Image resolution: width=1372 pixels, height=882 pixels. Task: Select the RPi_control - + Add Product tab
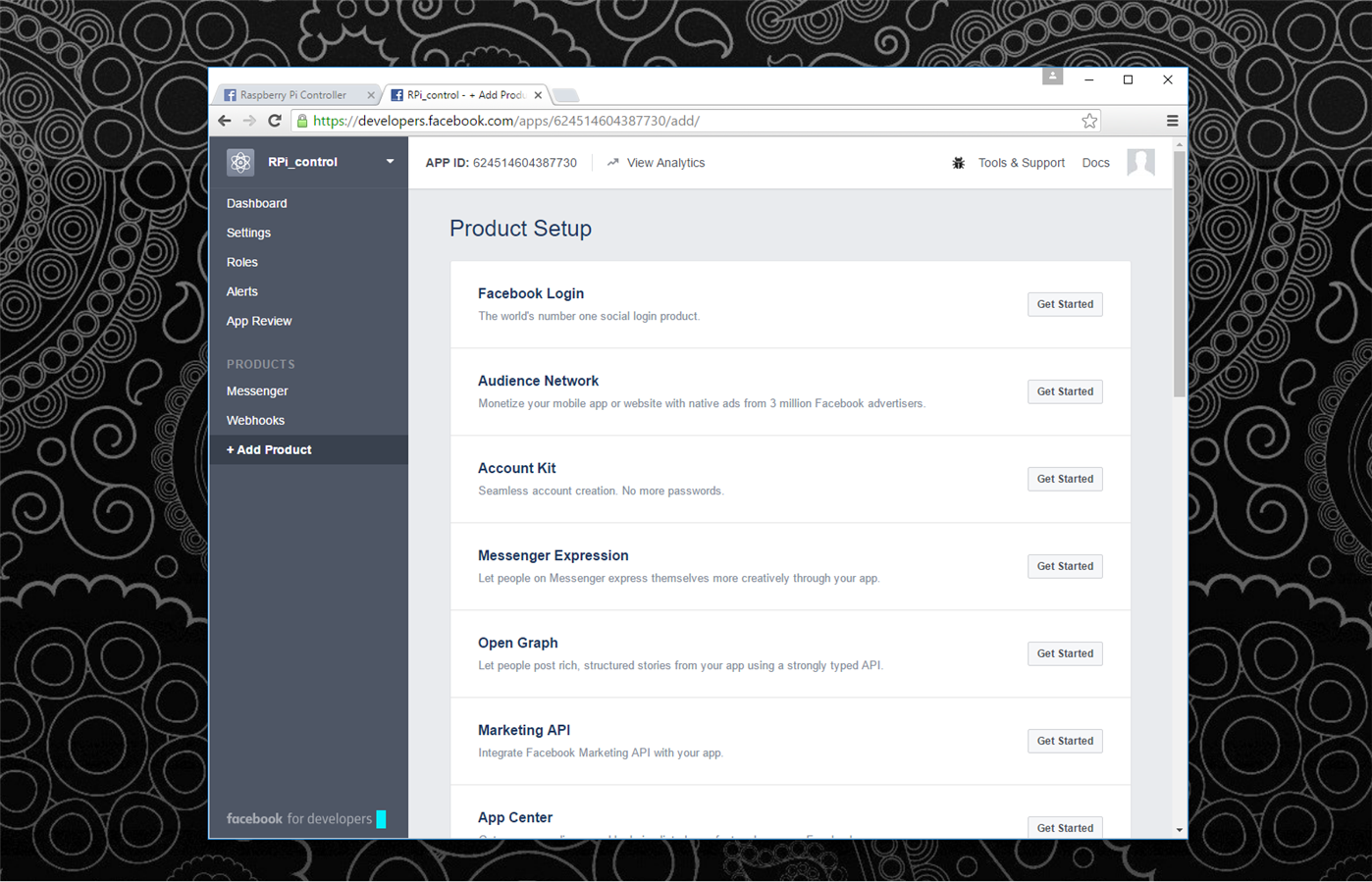point(465,95)
